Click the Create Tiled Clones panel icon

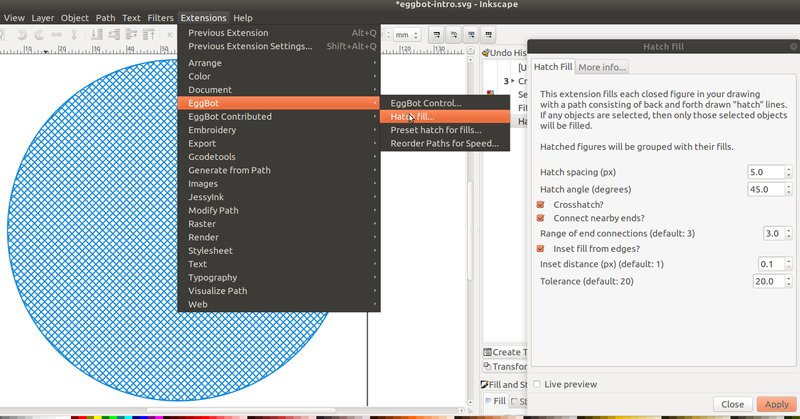click(487, 352)
